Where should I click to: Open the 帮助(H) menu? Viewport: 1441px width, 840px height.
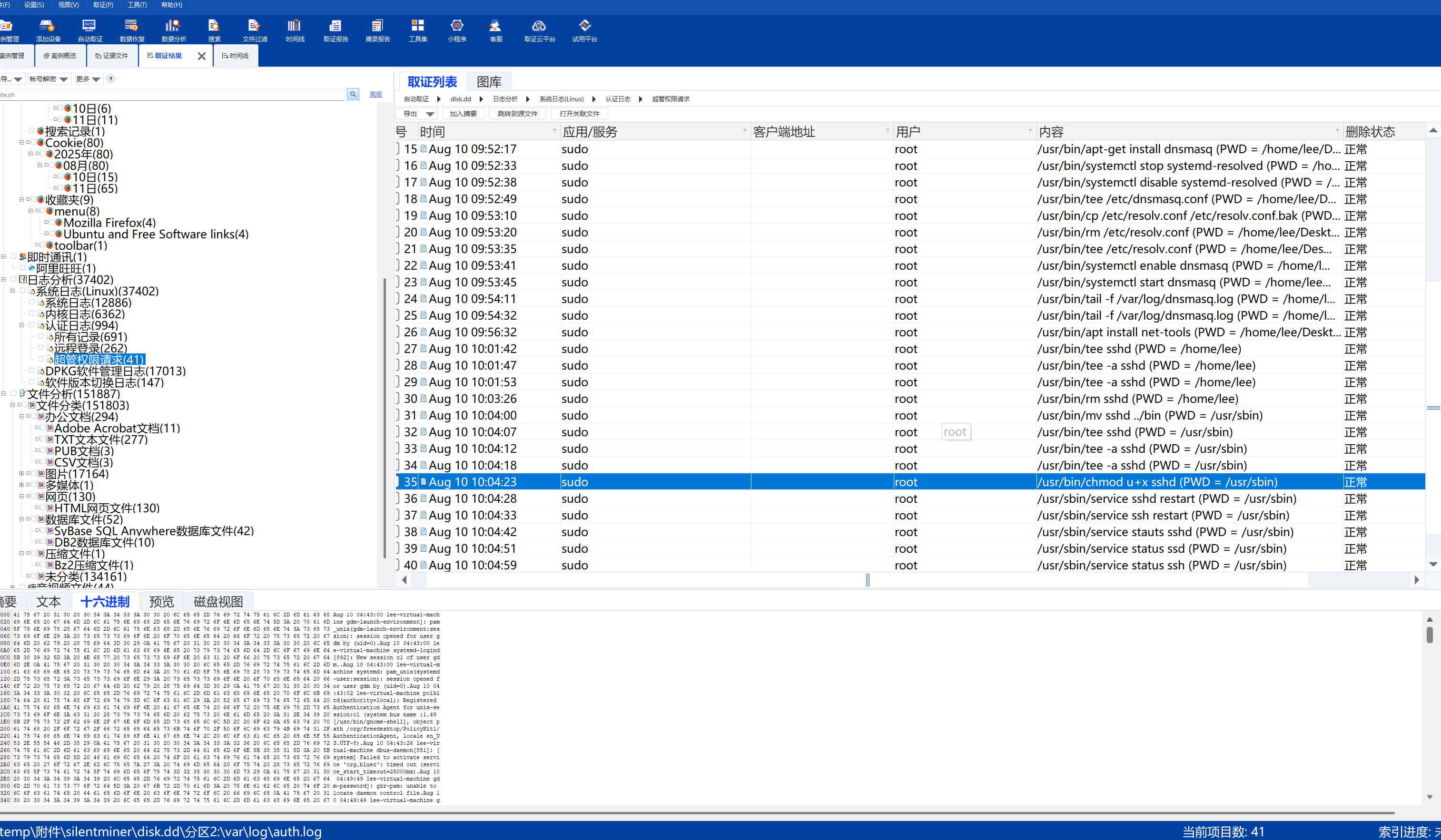171,5
